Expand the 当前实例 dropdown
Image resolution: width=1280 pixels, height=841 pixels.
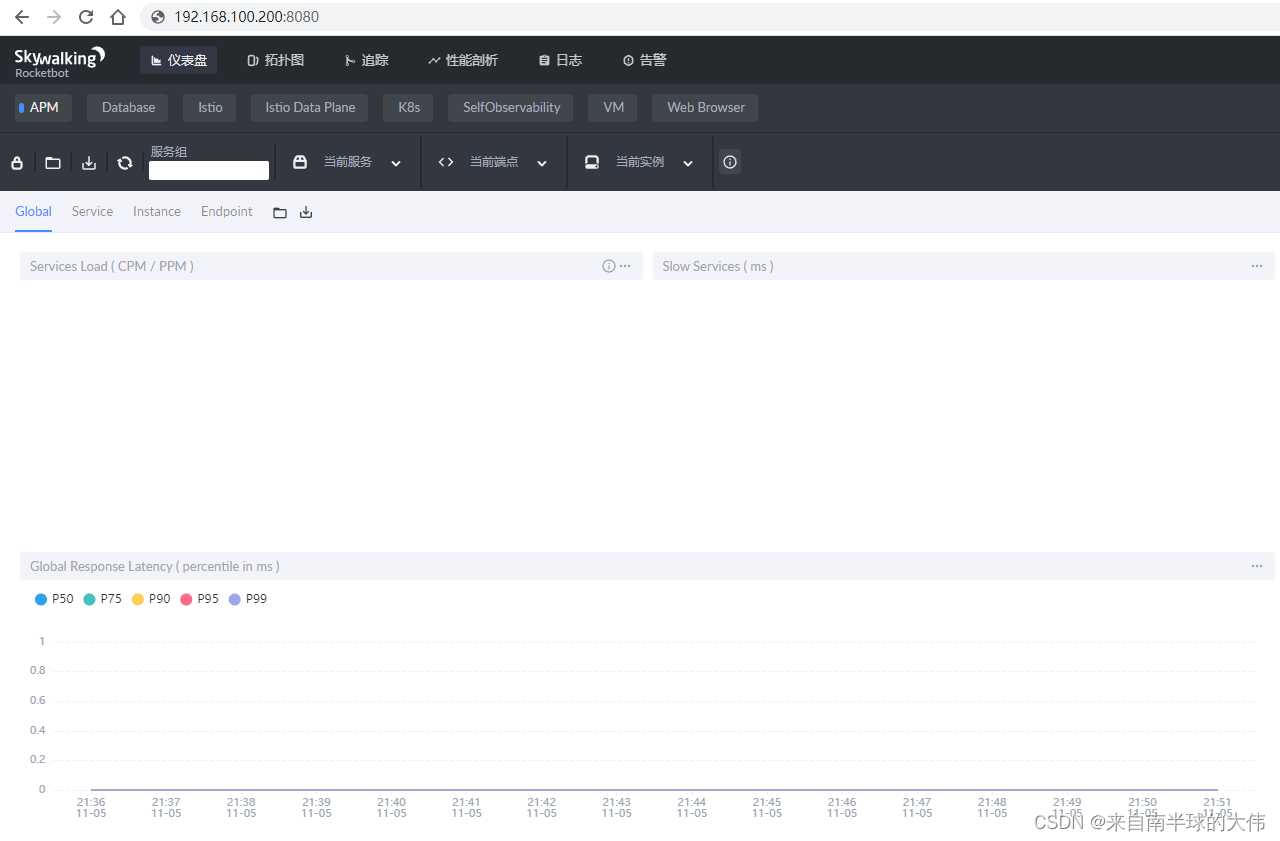tap(687, 162)
